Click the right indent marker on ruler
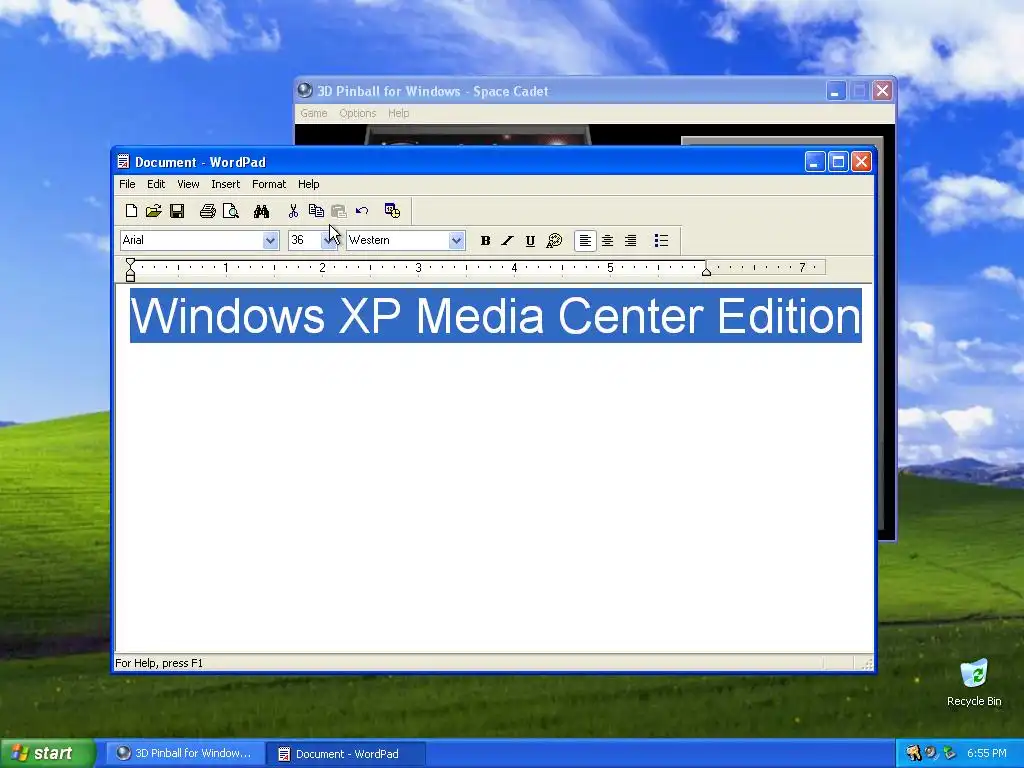This screenshot has width=1024, height=768. coord(706,270)
